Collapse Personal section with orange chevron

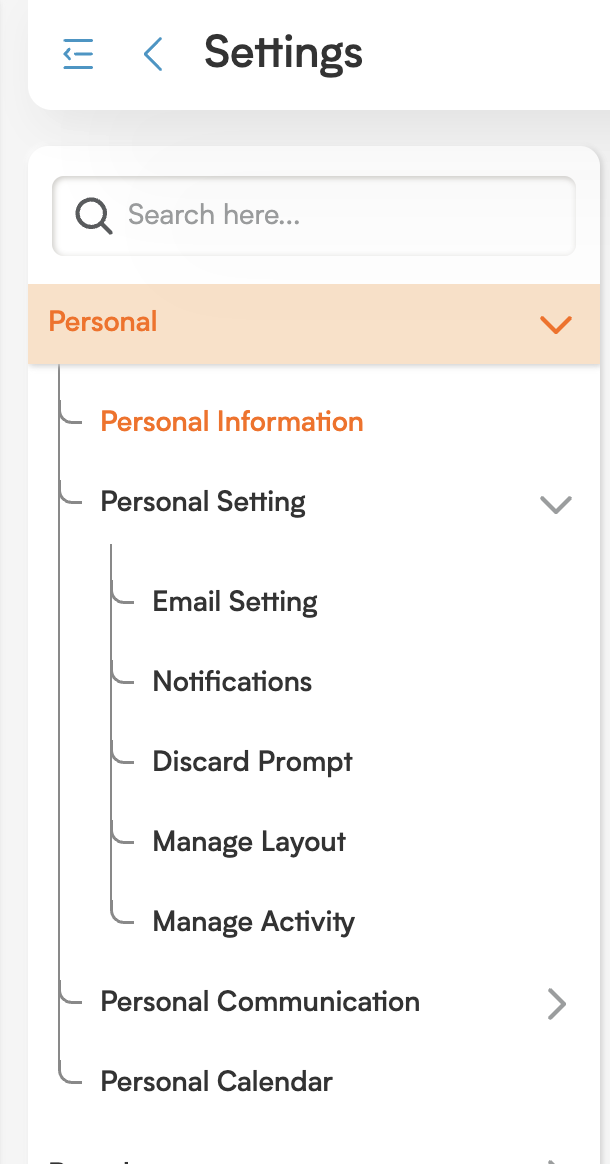[556, 324]
